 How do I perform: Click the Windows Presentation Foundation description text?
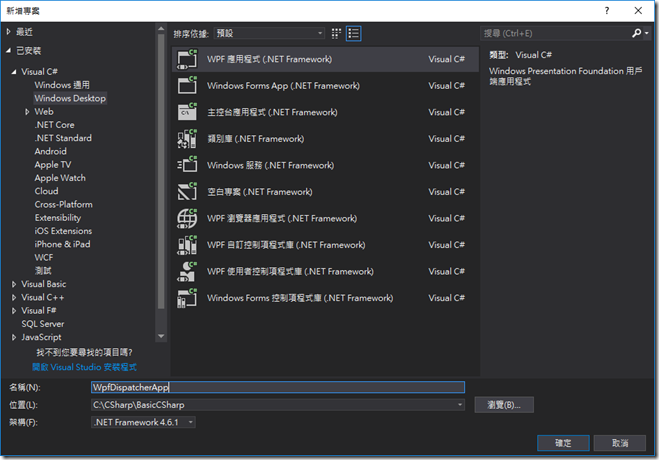[566, 76]
